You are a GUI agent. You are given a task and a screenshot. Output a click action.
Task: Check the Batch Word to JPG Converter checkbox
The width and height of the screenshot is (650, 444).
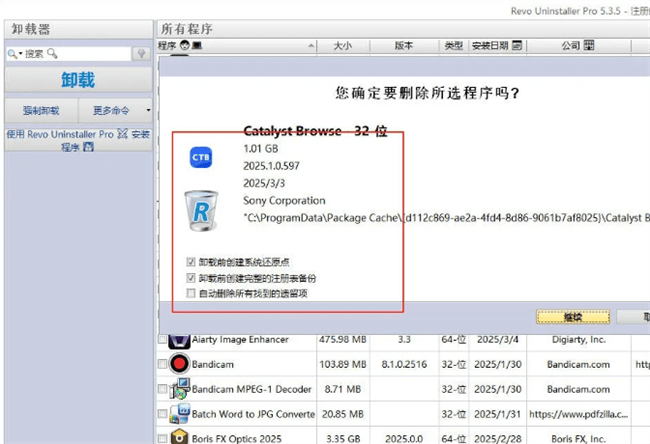162,414
